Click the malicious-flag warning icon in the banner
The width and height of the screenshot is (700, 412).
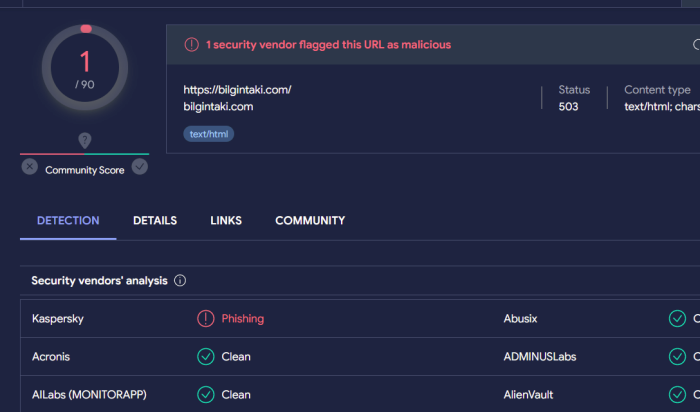coord(192,45)
